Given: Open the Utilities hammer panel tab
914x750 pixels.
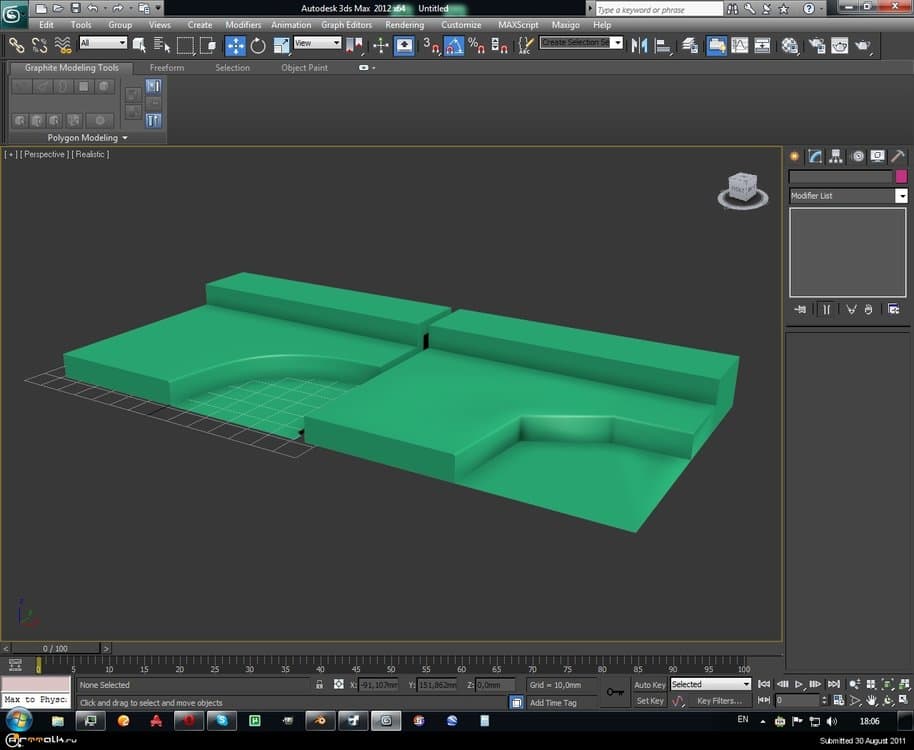Looking at the screenshot, I should click(898, 156).
